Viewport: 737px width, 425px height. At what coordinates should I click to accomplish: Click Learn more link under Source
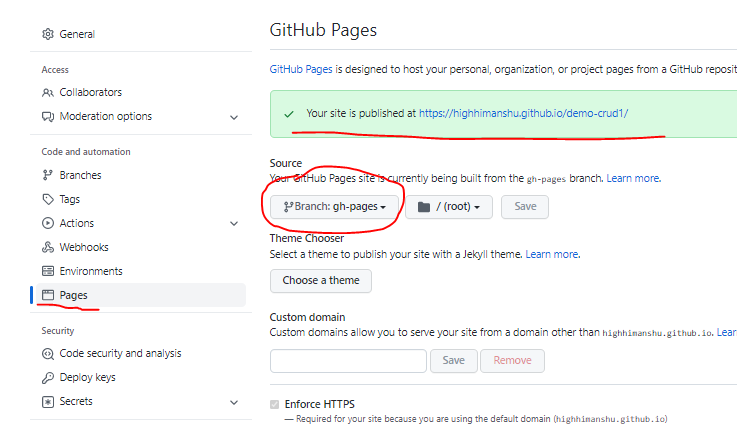pyautogui.click(x=633, y=179)
